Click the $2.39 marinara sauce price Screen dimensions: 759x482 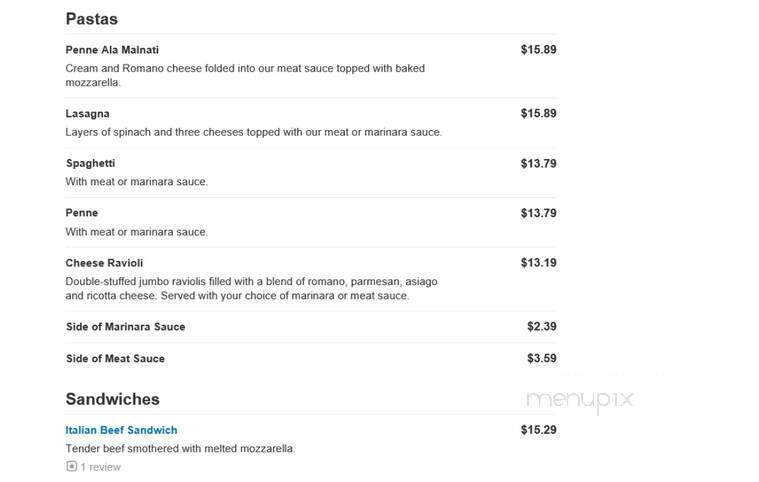pos(542,327)
